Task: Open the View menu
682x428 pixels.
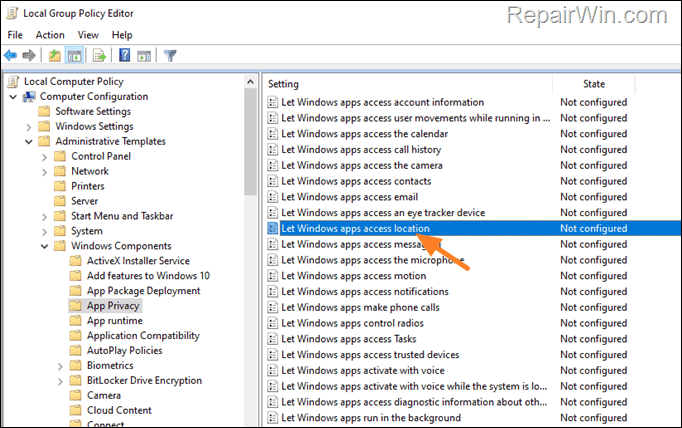Action: pos(88,35)
